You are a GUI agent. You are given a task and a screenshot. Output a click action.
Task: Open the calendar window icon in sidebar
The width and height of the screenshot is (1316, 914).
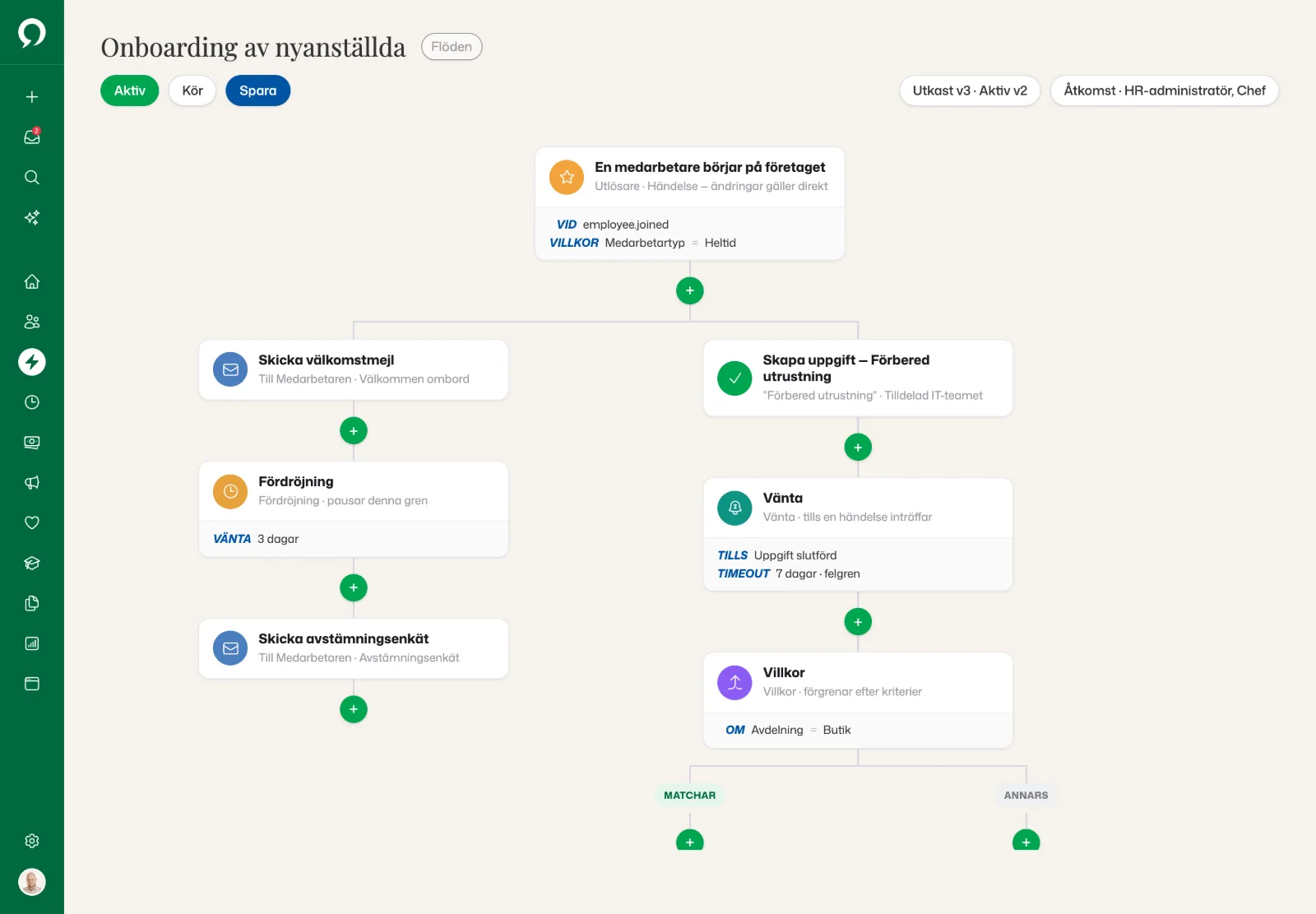point(32,684)
